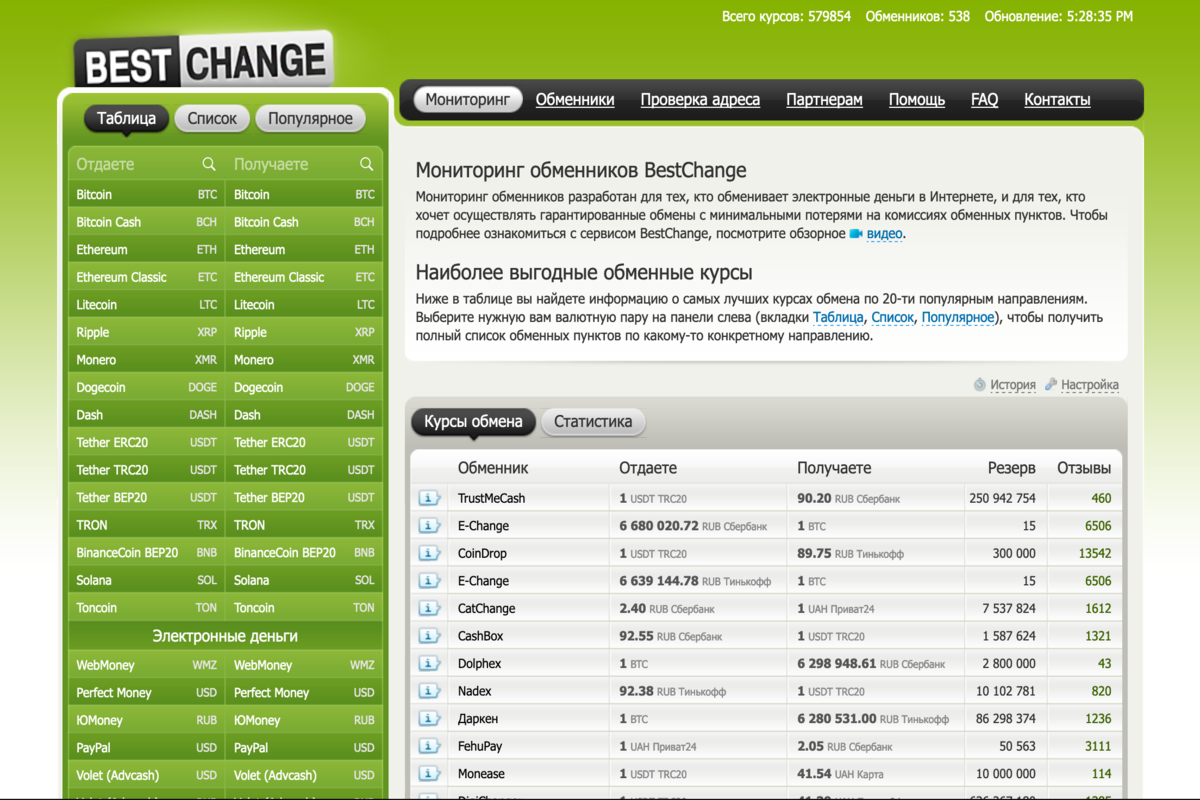1200x800 pixels.
Task: Open the Помощь menu item
Action: pyautogui.click(x=917, y=100)
